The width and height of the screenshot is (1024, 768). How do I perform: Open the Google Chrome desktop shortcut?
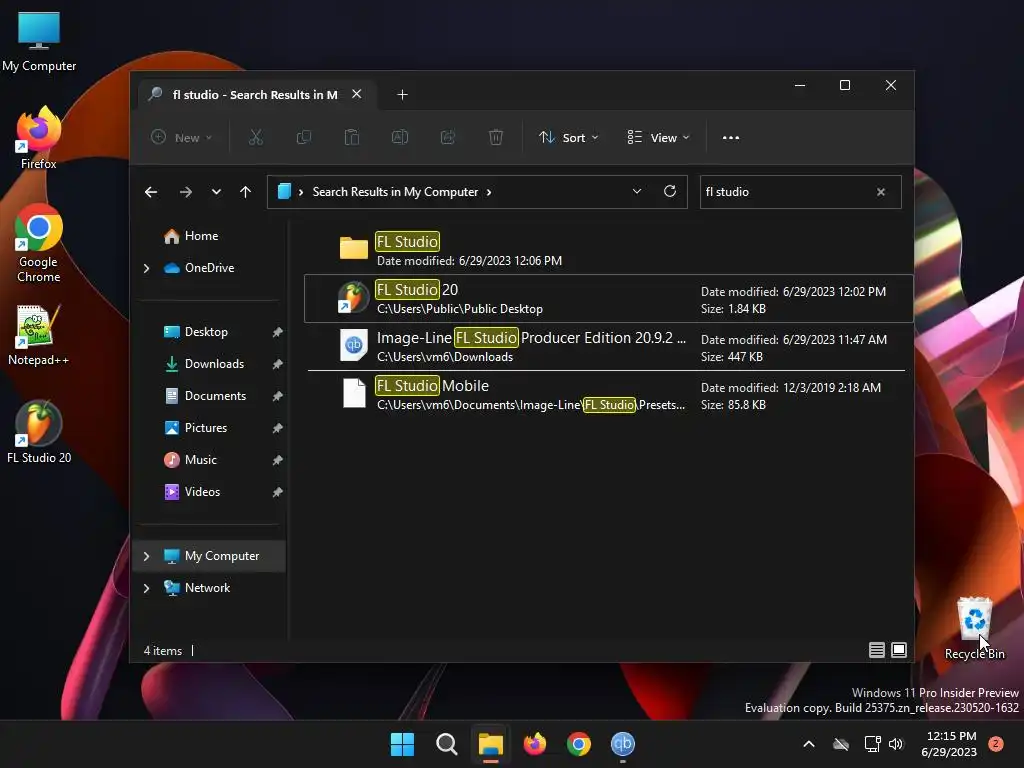[39, 243]
